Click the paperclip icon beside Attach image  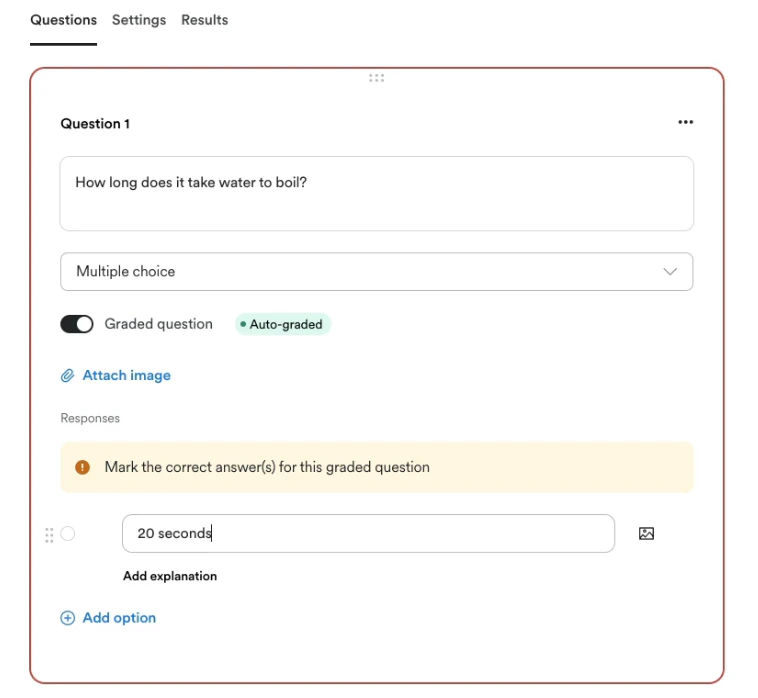coord(68,375)
